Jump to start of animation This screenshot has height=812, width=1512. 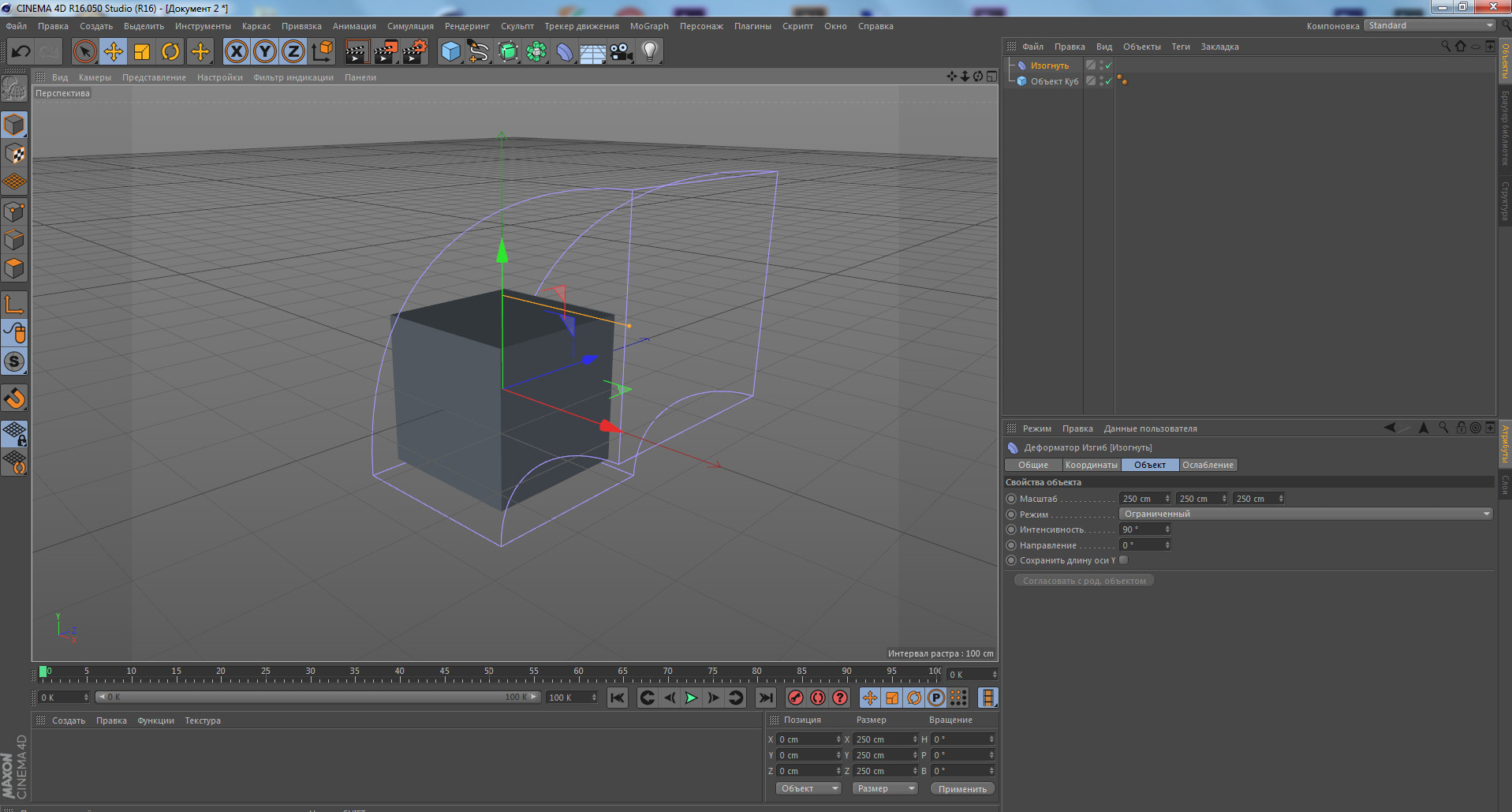(618, 698)
